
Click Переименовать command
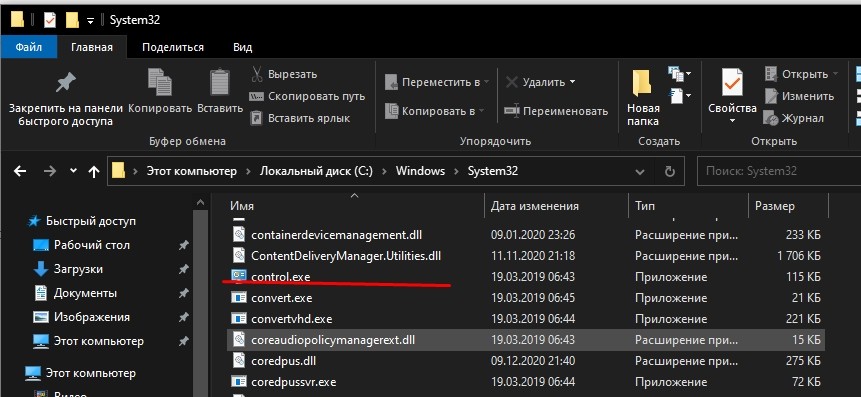tap(556, 111)
